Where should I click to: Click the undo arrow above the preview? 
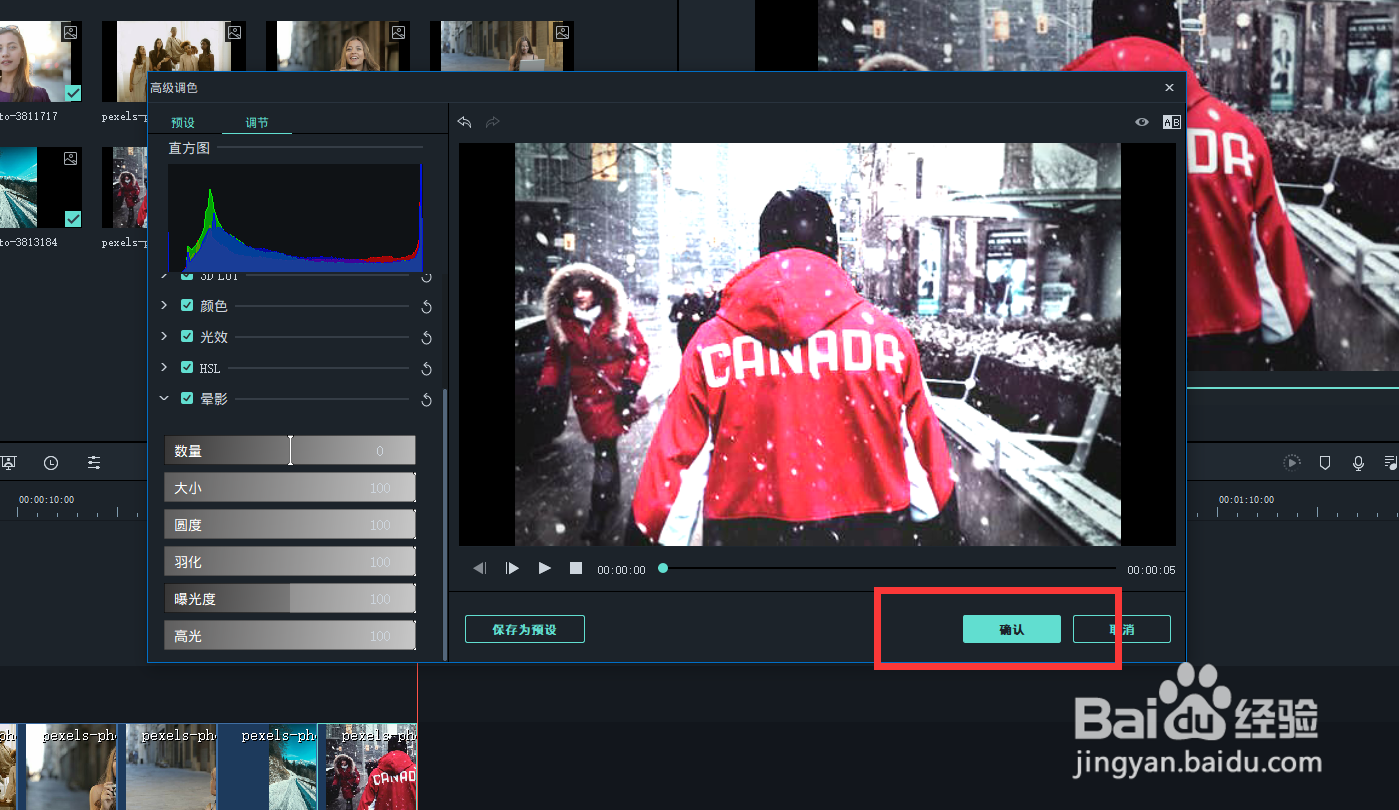click(x=464, y=122)
